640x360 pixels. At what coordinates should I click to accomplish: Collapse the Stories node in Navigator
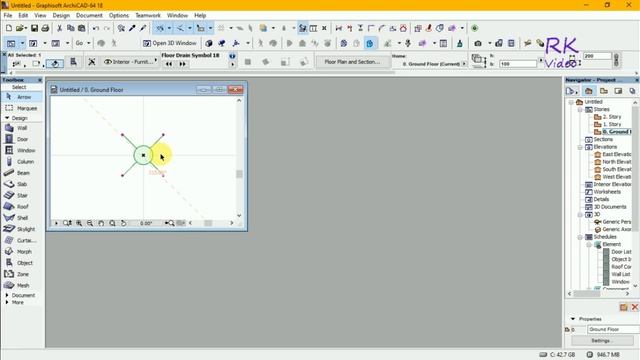coord(580,110)
